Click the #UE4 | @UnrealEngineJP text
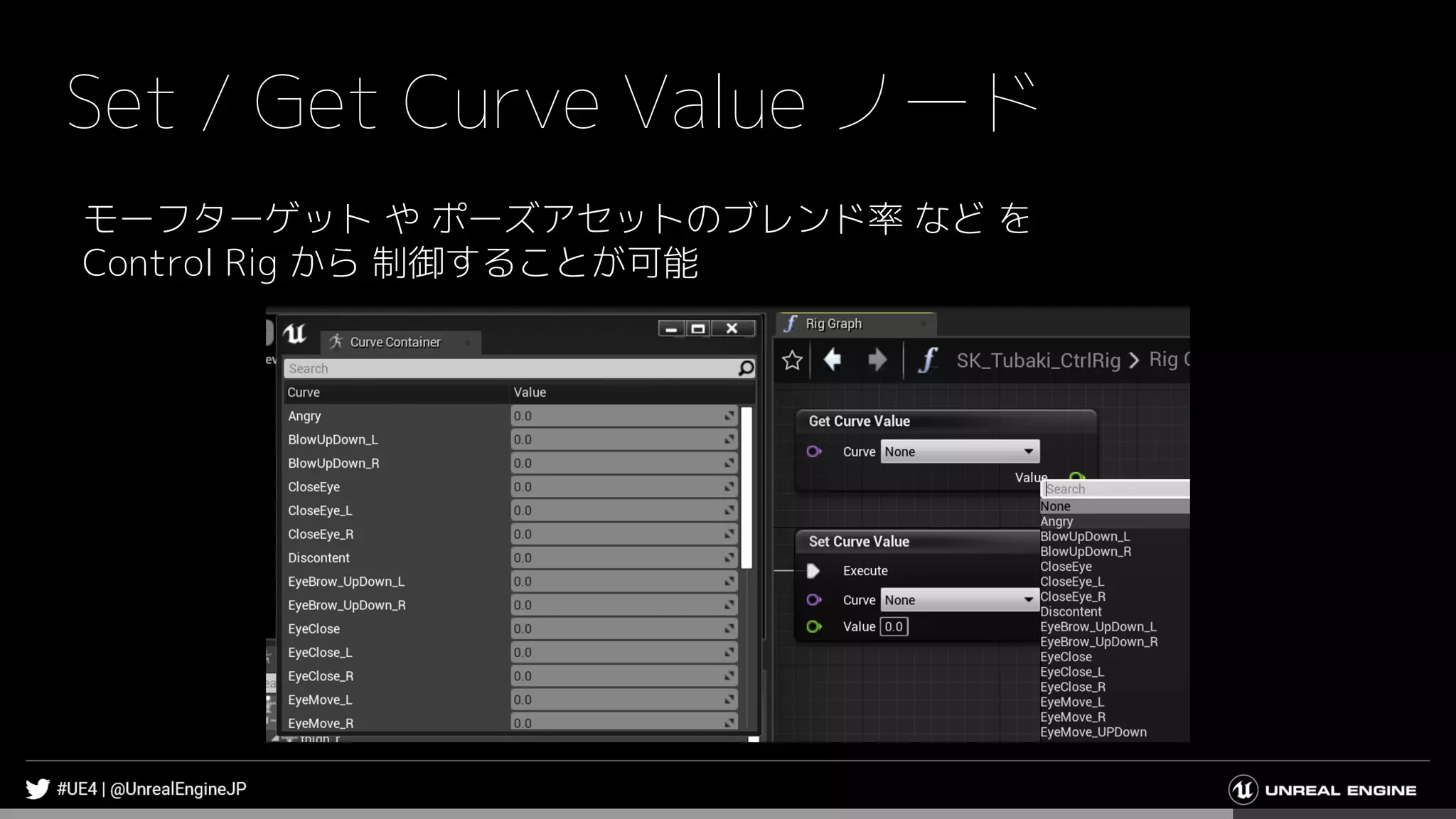The width and height of the screenshot is (1456, 819). (151, 789)
